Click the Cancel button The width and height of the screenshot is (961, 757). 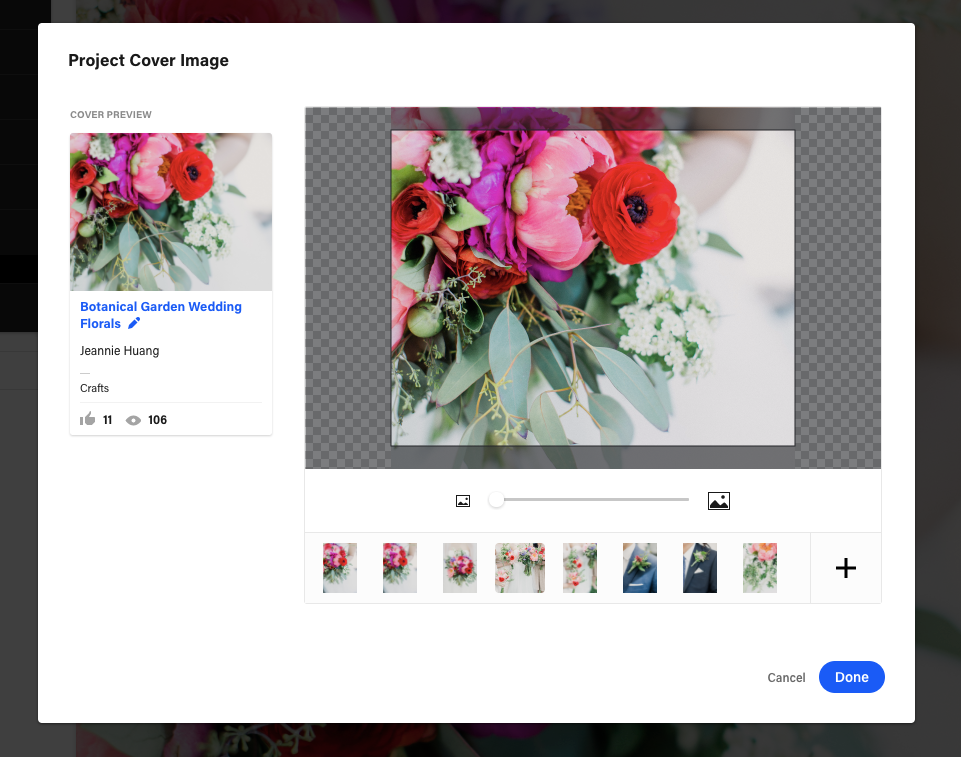pyautogui.click(x=786, y=677)
